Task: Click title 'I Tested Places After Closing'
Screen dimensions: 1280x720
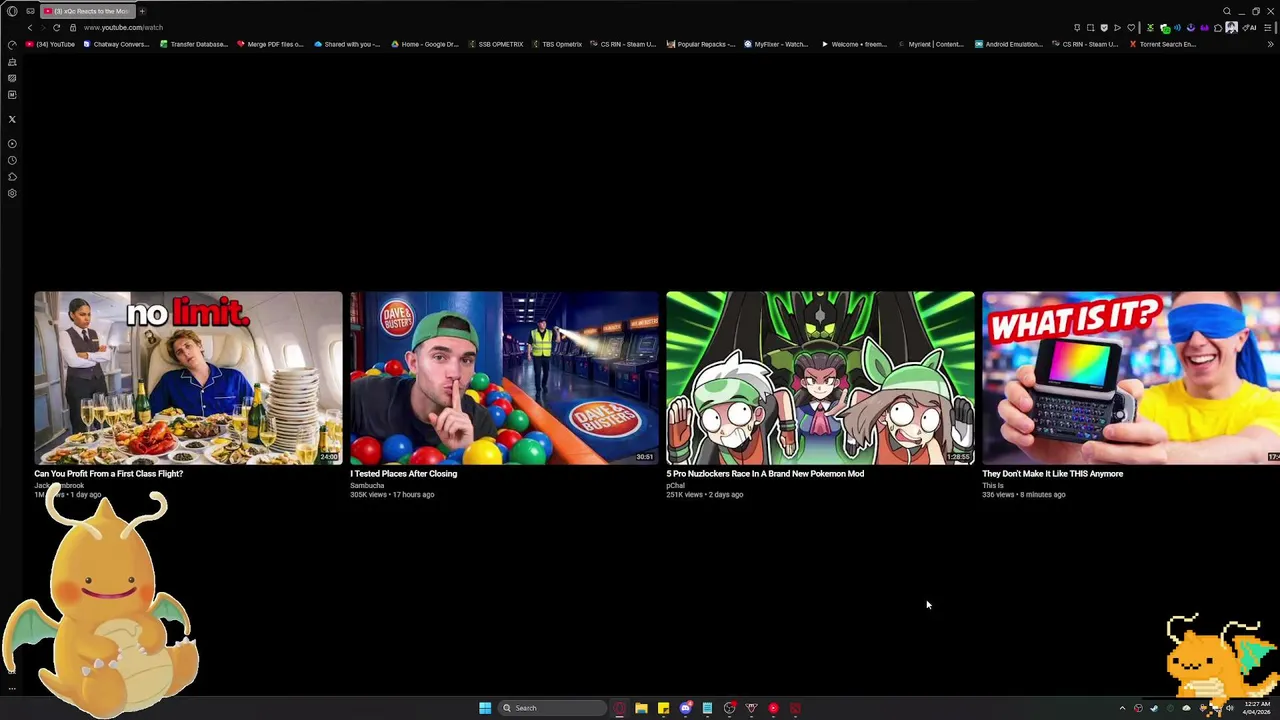Action: pyautogui.click(x=403, y=474)
